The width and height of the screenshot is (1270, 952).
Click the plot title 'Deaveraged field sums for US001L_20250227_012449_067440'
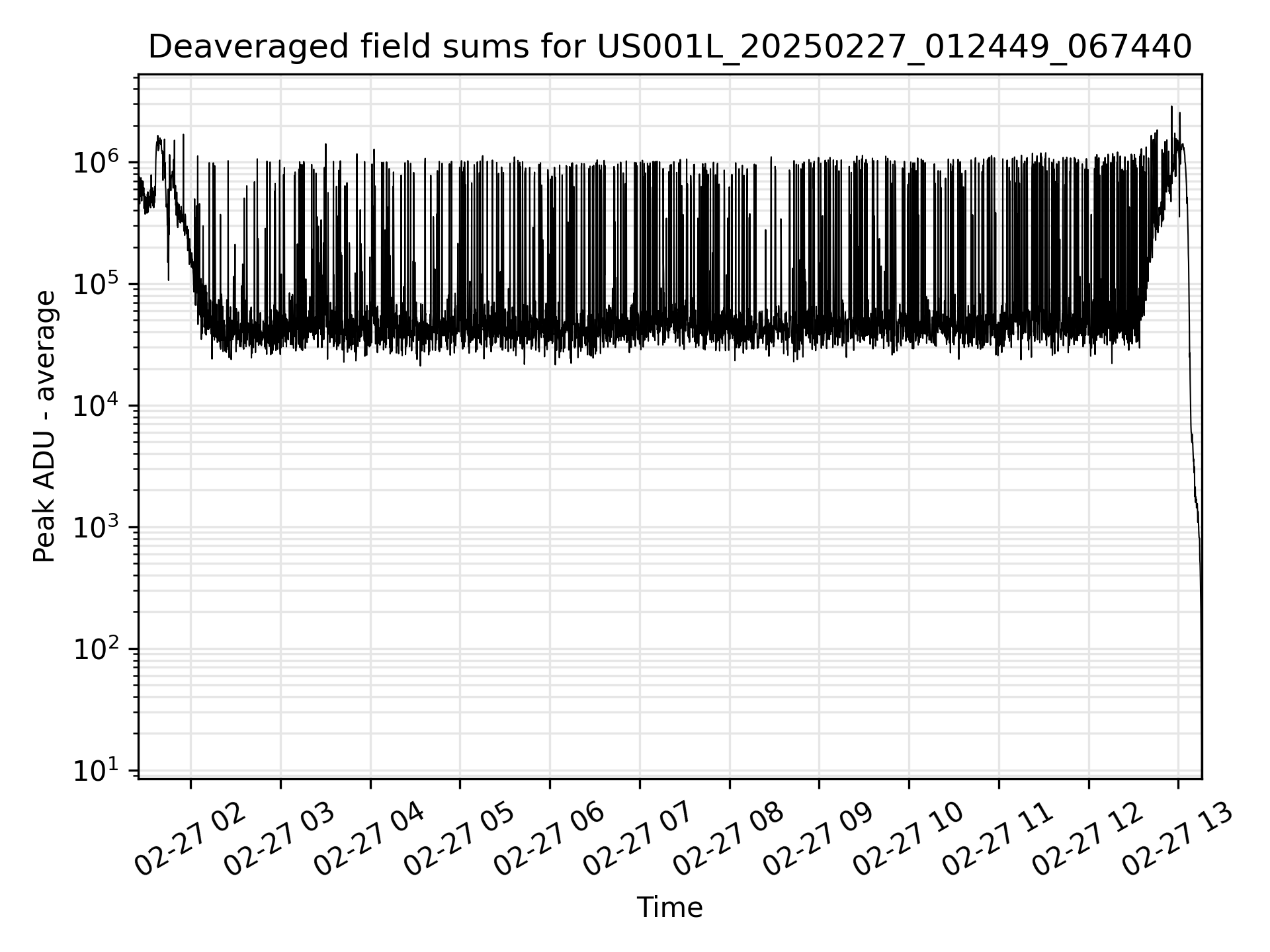669,47
